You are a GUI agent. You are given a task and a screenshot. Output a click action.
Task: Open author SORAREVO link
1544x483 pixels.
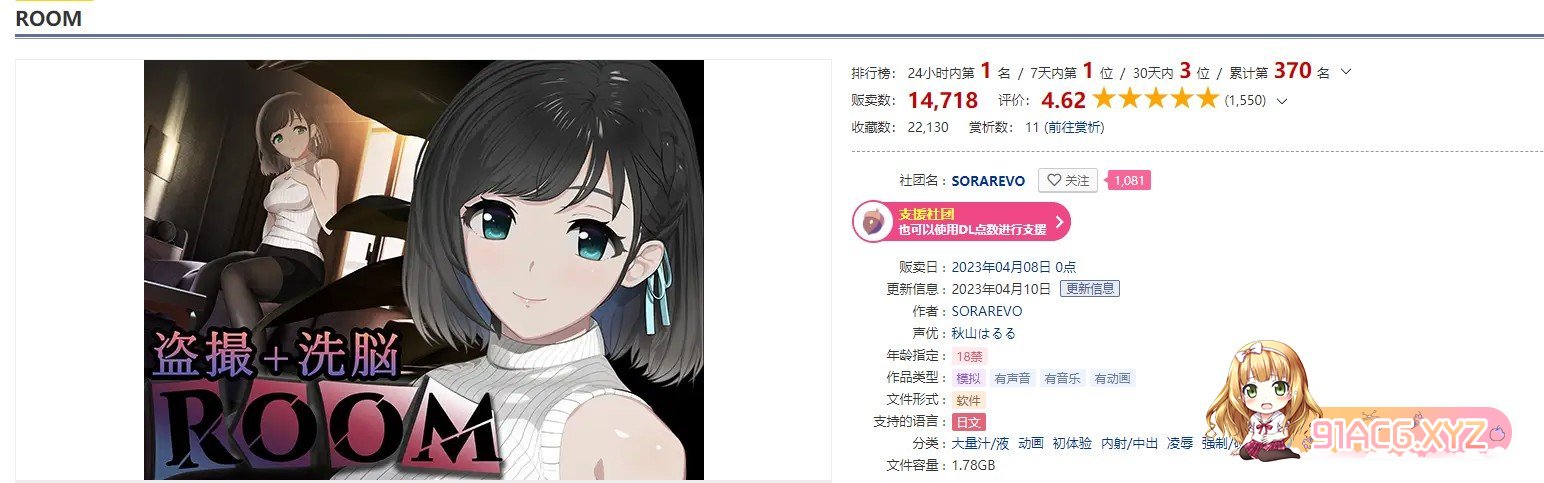coord(987,311)
